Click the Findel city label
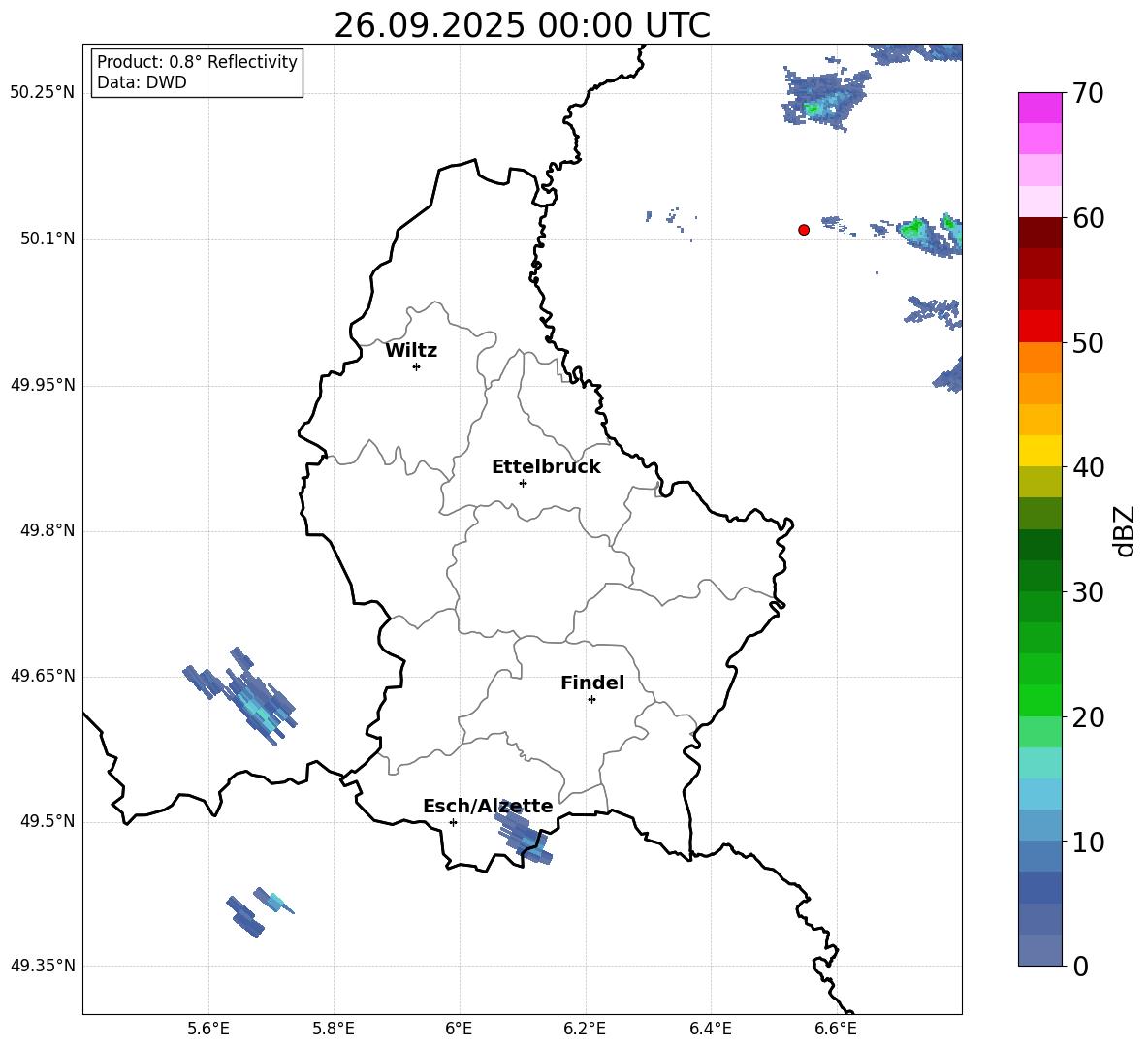Screen dimensions: 1148x1048 click(592, 683)
